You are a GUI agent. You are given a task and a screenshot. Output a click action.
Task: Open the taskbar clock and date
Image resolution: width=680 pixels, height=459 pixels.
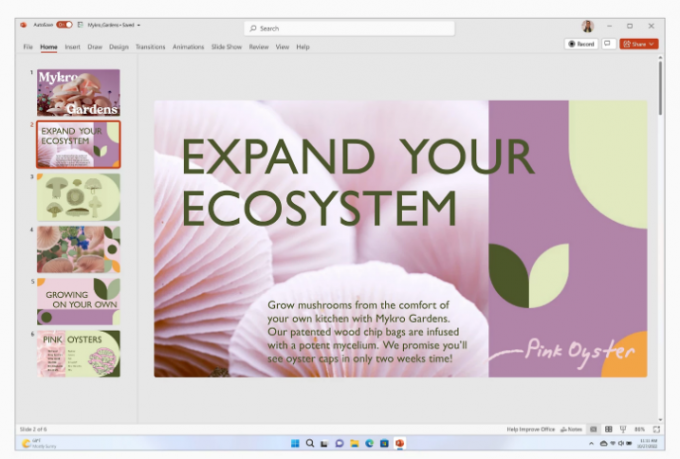coord(648,443)
